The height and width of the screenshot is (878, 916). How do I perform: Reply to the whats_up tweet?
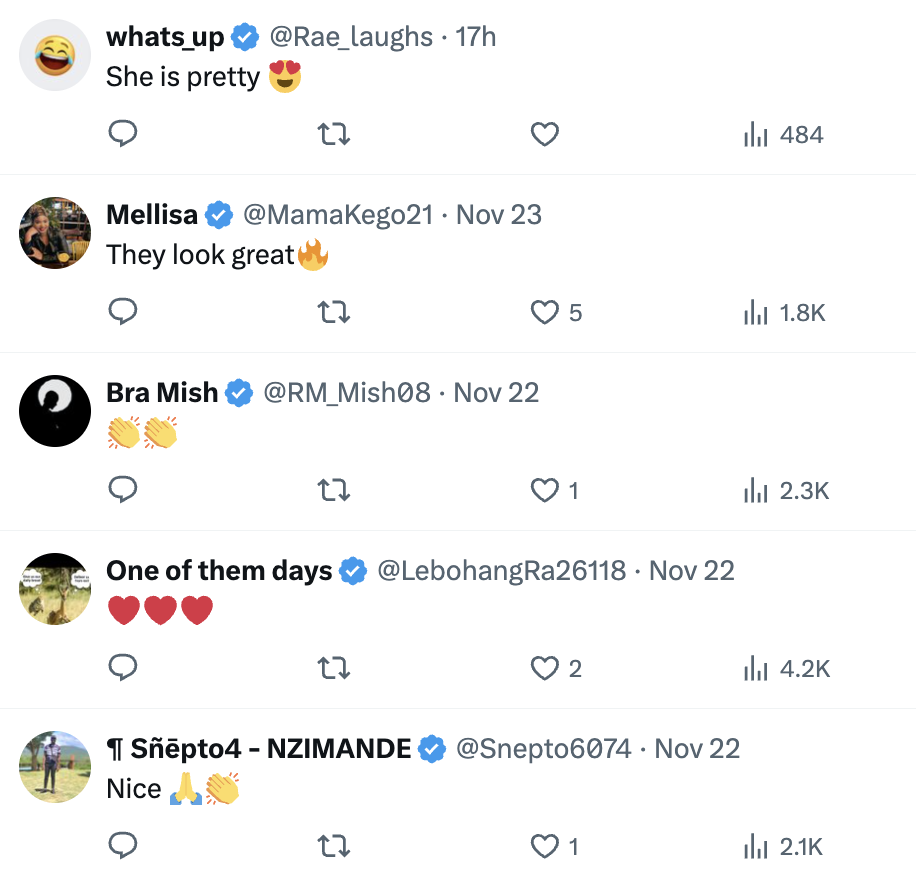click(122, 134)
